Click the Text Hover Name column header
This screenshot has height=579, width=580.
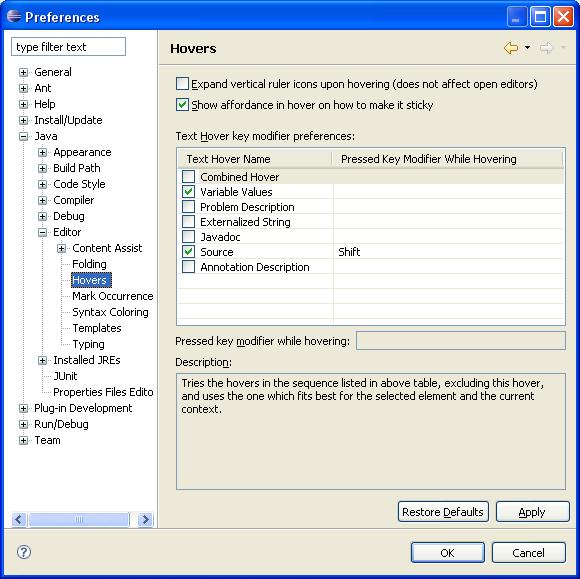click(254, 159)
